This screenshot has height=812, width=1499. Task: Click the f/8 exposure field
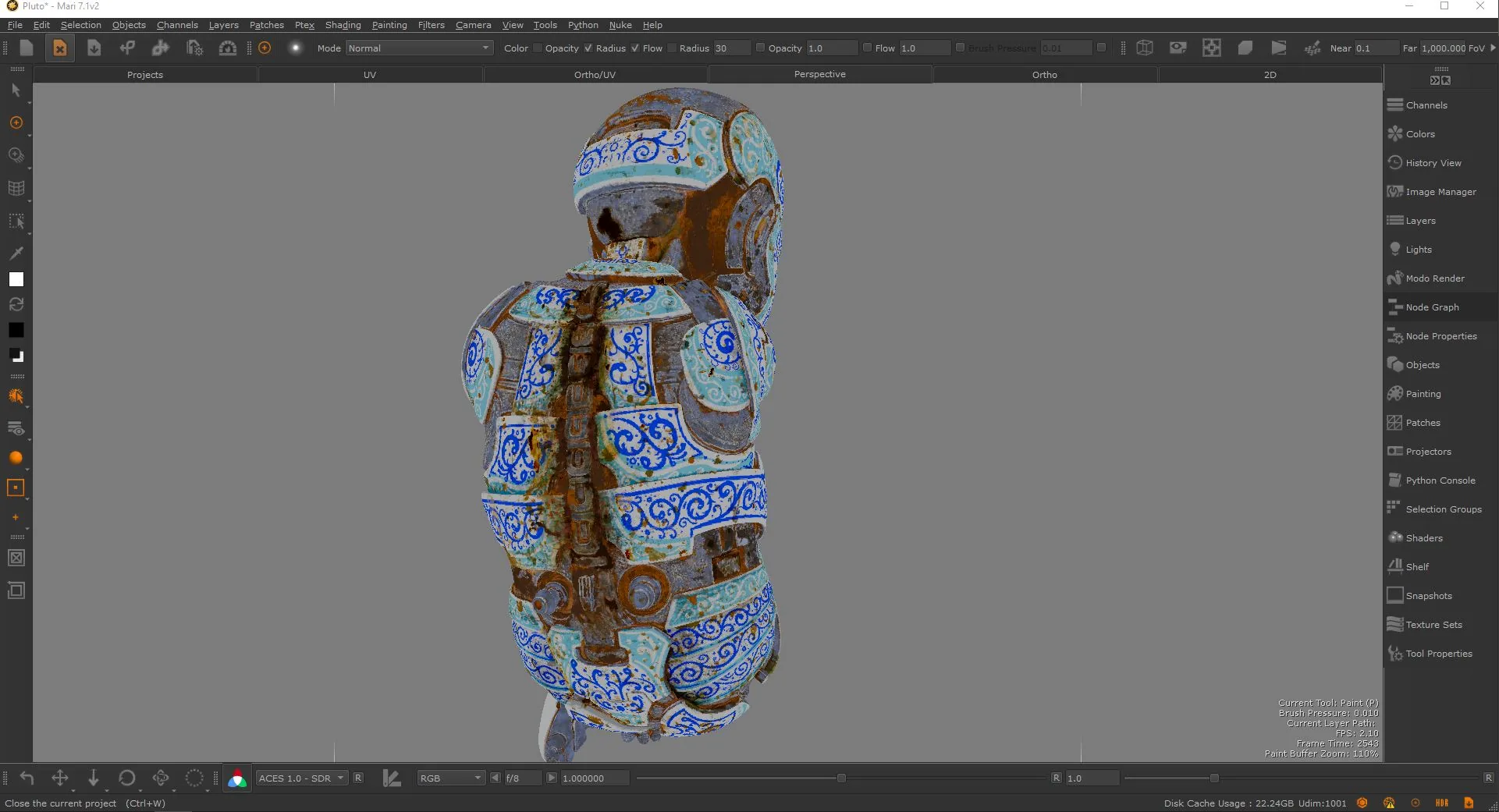pos(522,778)
